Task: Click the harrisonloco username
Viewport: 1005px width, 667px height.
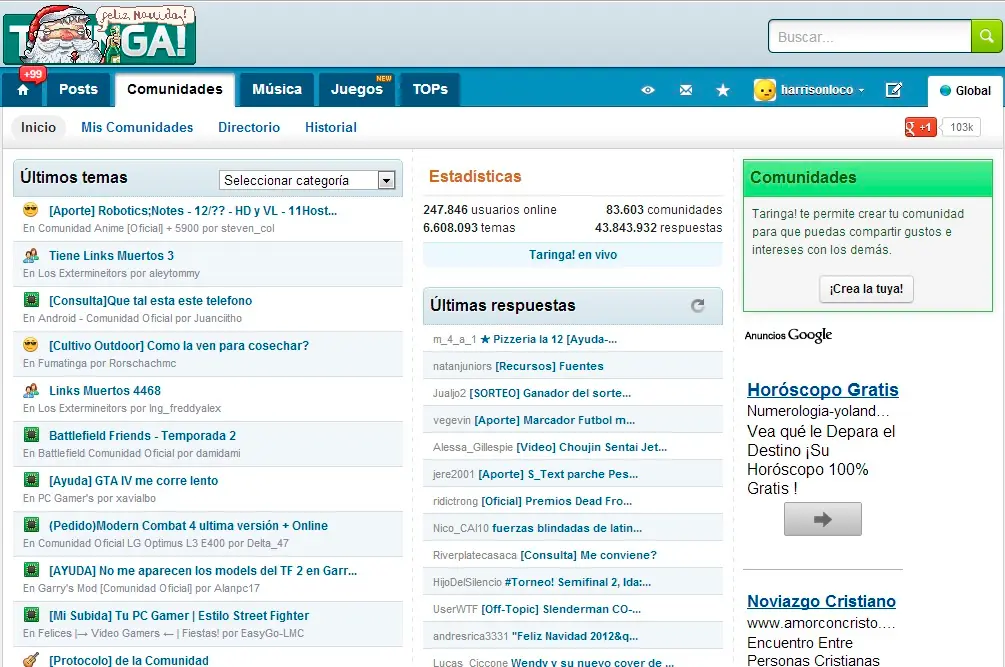Action: click(817, 90)
